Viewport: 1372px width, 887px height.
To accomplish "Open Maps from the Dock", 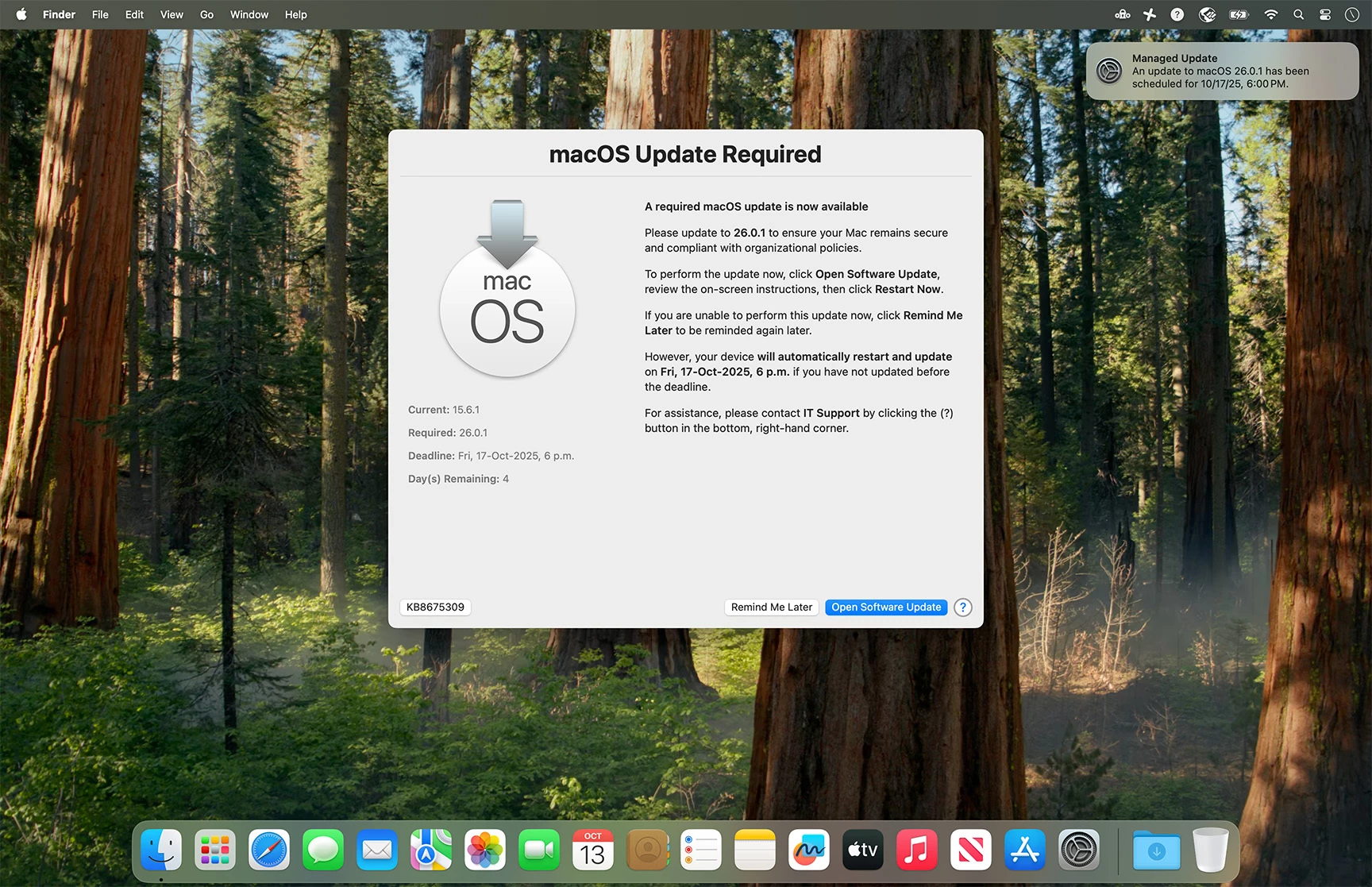I will tap(431, 850).
